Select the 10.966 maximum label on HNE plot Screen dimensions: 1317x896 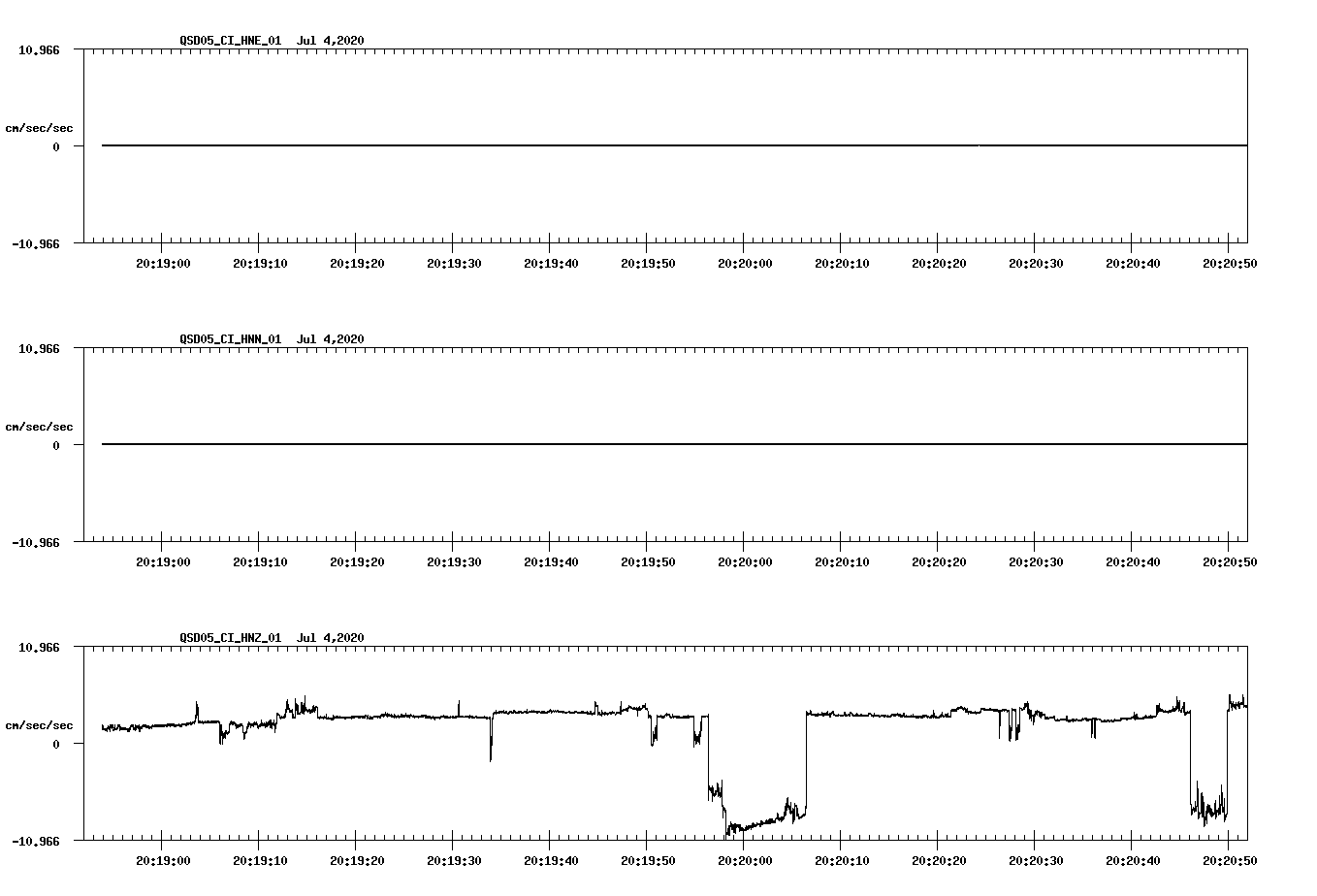39,49
